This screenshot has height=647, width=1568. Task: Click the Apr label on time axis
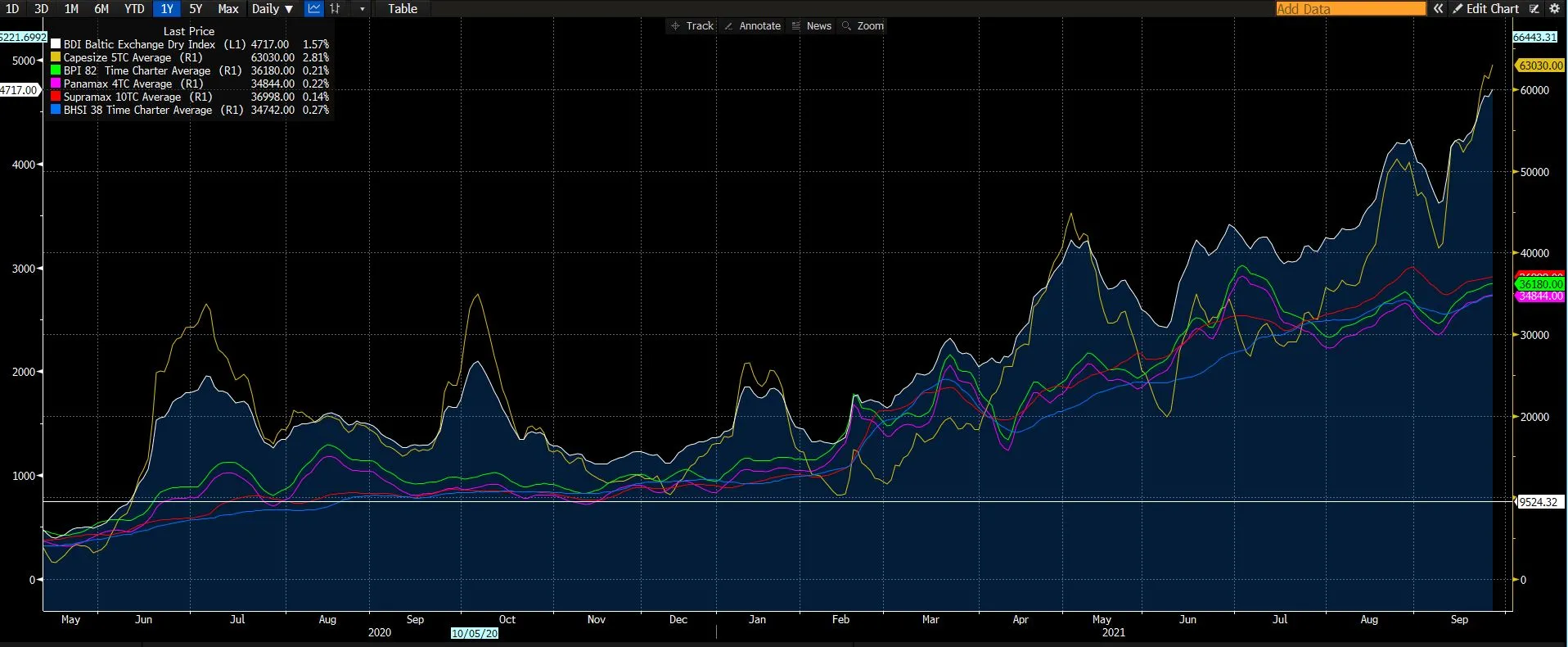(x=1021, y=619)
